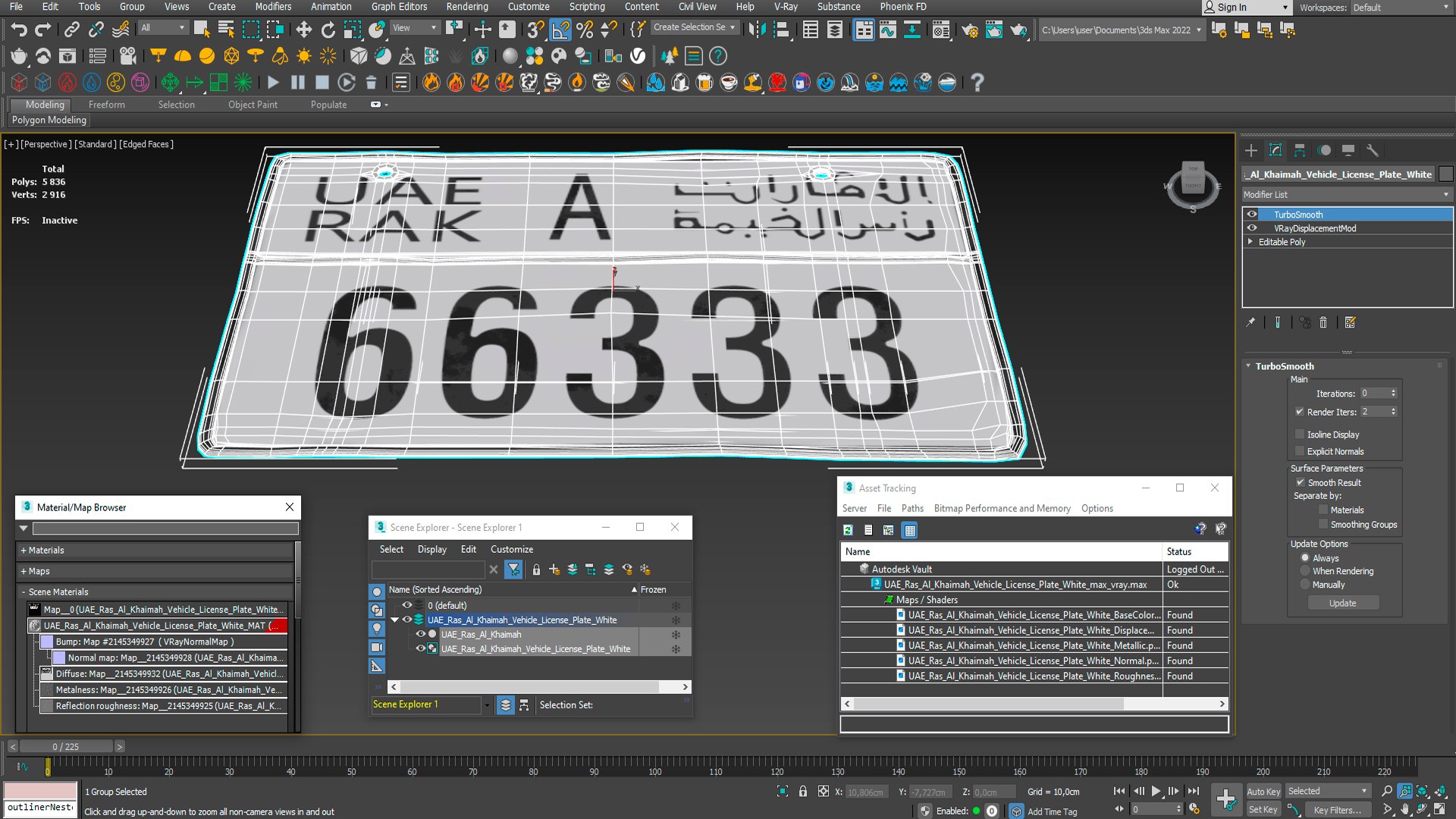Open Asset Tracking Paths menu
This screenshot has height=819, width=1456.
click(x=912, y=508)
